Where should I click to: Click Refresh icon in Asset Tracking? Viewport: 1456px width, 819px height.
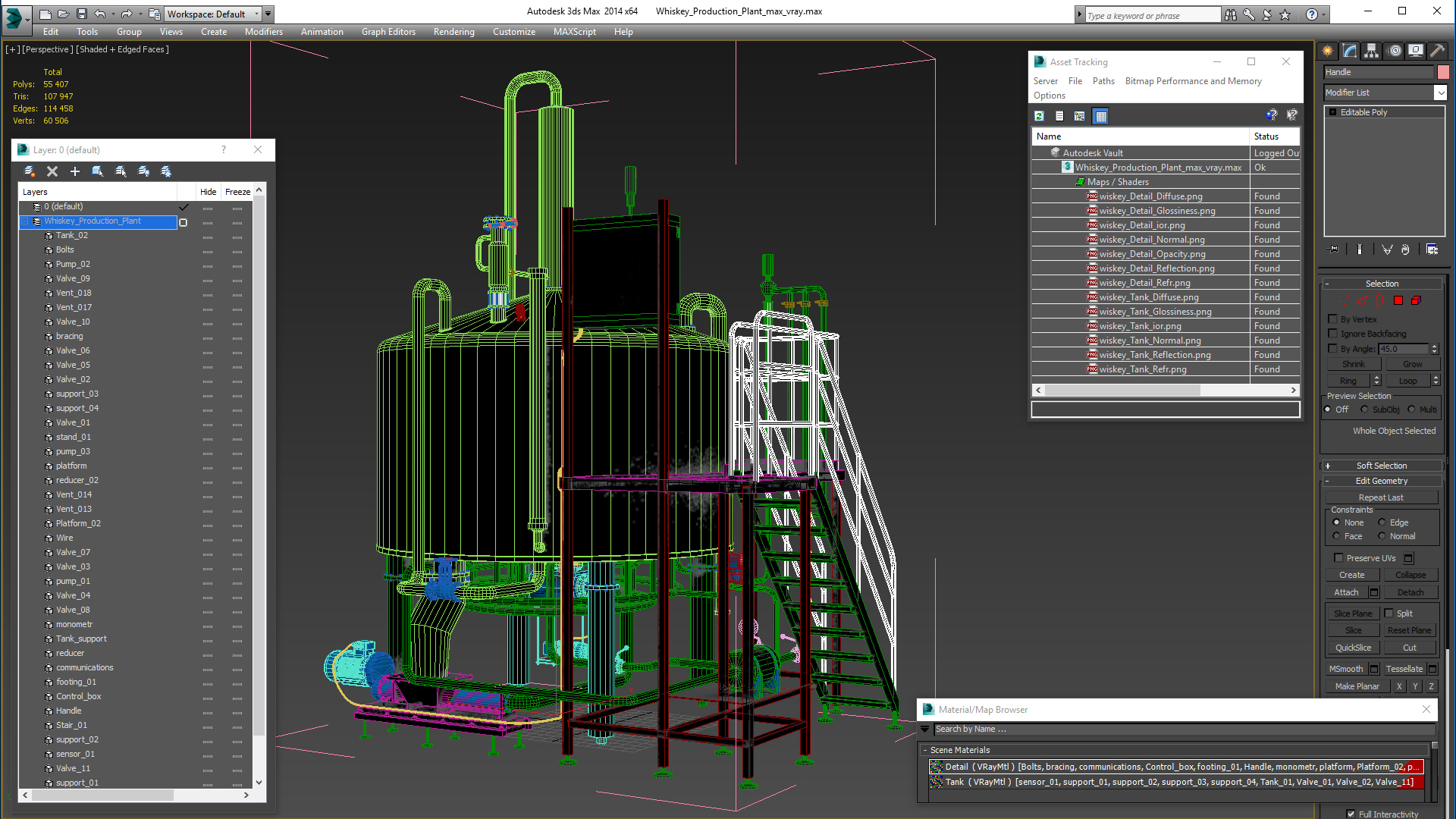click(1039, 116)
